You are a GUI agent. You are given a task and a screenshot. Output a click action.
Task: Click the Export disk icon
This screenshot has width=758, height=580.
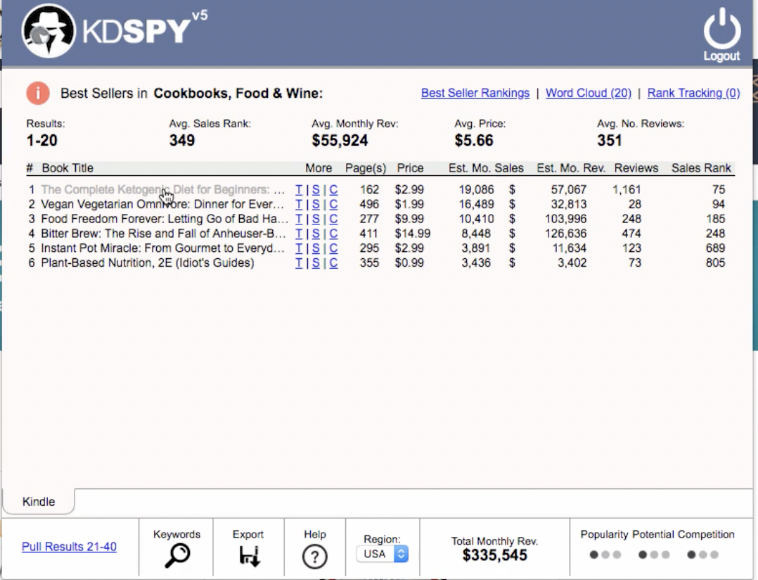click(249, 556)
